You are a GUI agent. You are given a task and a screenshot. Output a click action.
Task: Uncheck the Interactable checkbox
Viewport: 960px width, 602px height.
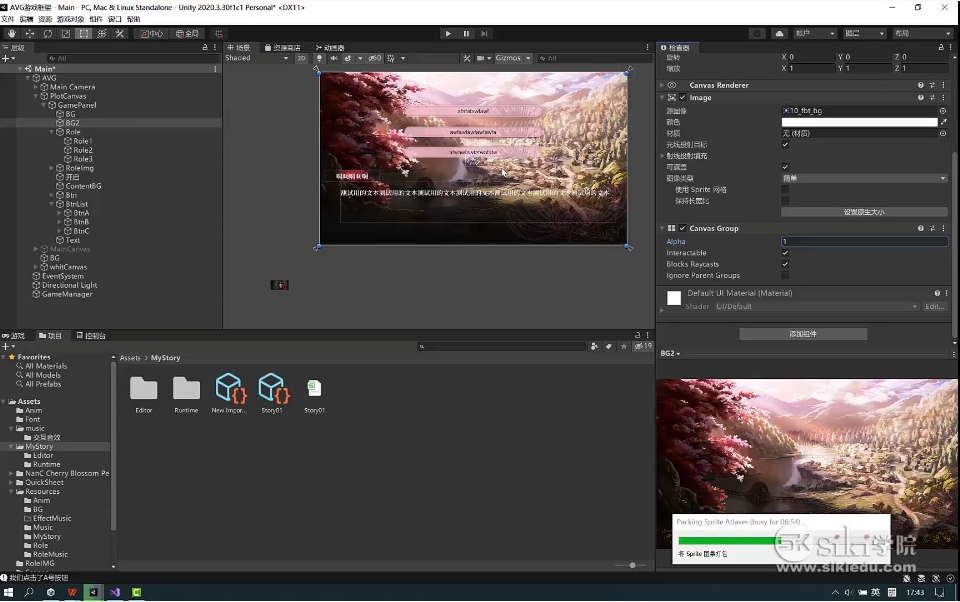coord(785,252)
